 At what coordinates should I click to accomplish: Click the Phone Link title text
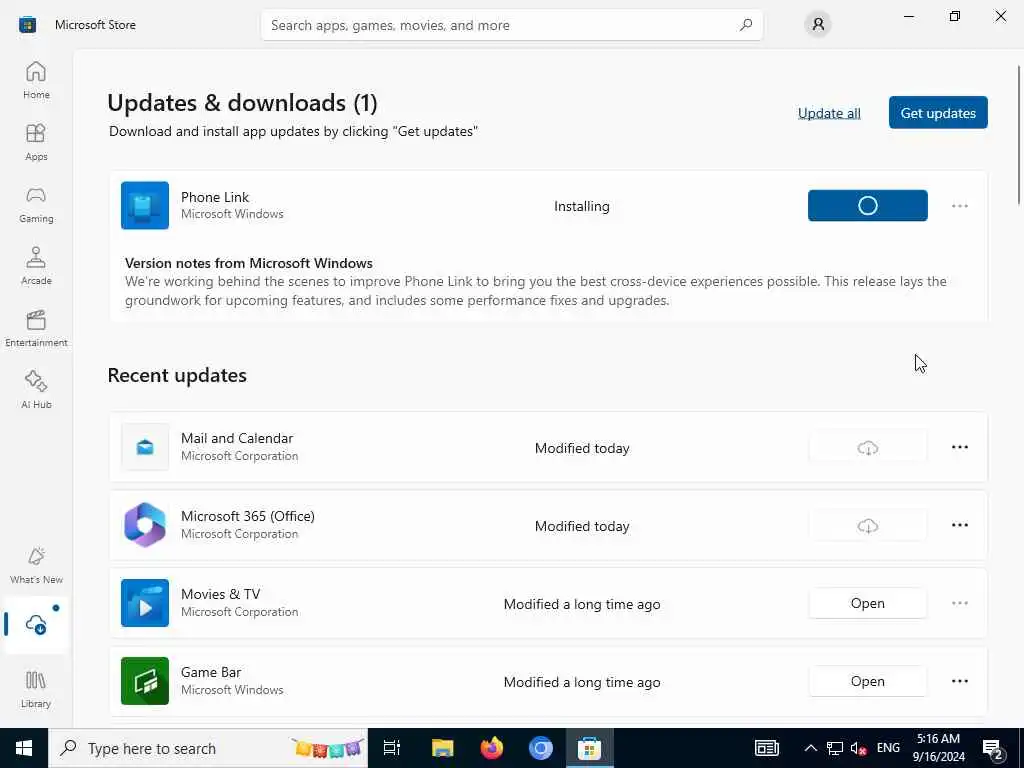coord(215,197)
